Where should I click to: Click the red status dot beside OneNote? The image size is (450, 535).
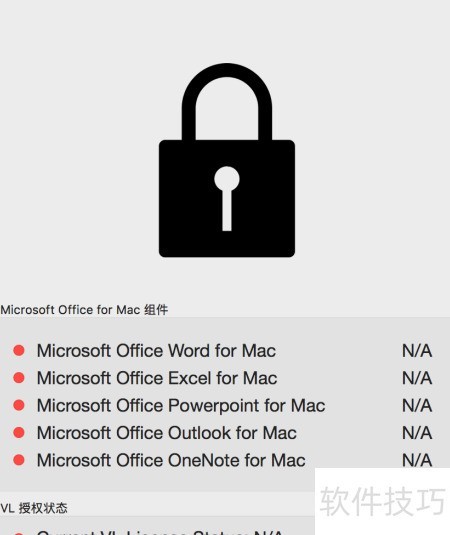[19, 460]
